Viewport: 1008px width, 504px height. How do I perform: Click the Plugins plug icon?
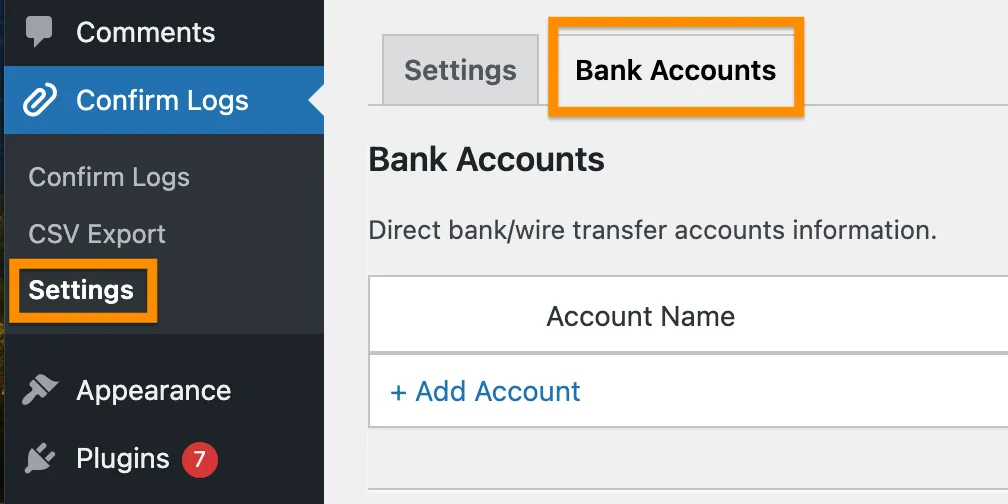[x=40, y=459]
